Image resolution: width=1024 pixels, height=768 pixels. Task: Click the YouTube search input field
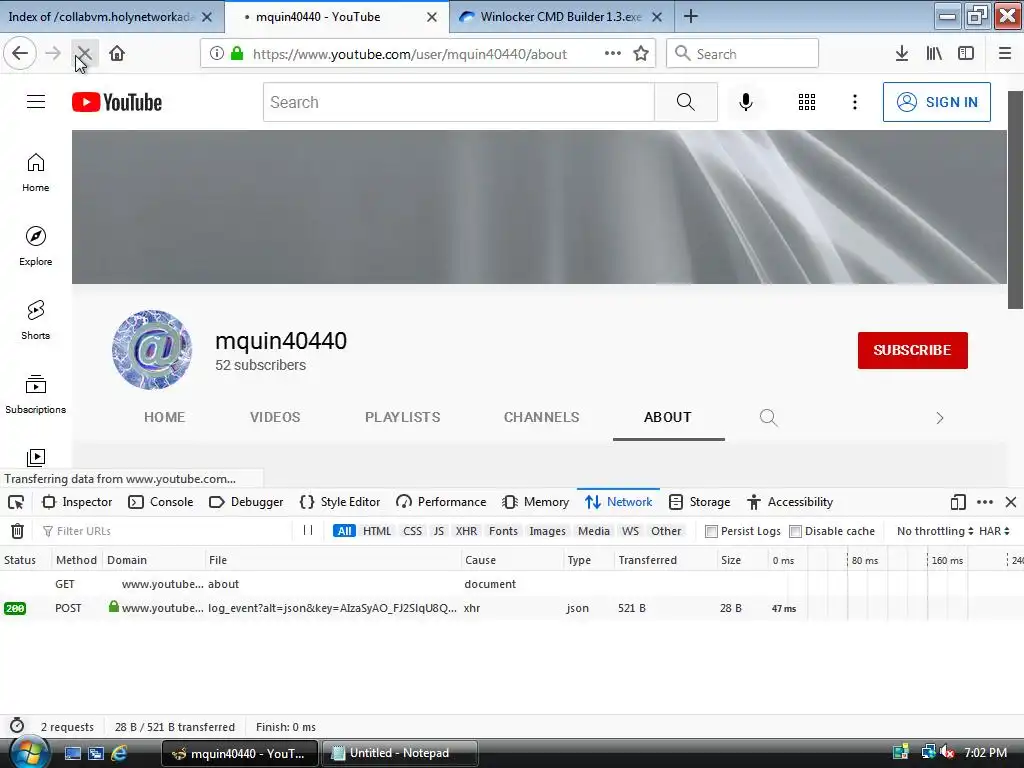pyautogui.click(x=458, y=102)
